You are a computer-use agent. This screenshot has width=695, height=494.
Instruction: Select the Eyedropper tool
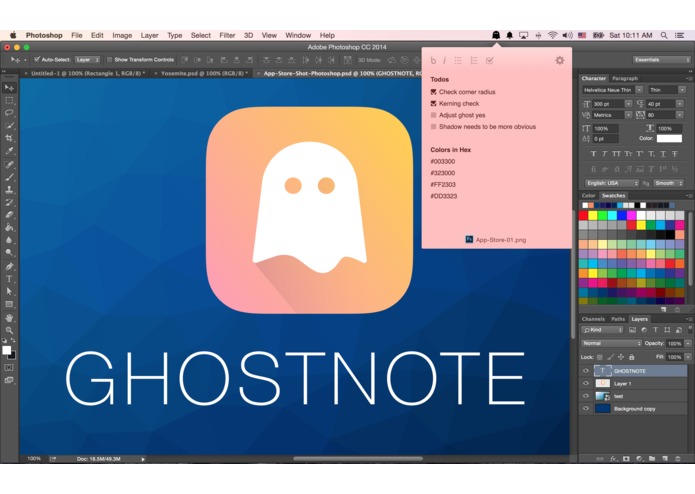[x=9, y=151]
